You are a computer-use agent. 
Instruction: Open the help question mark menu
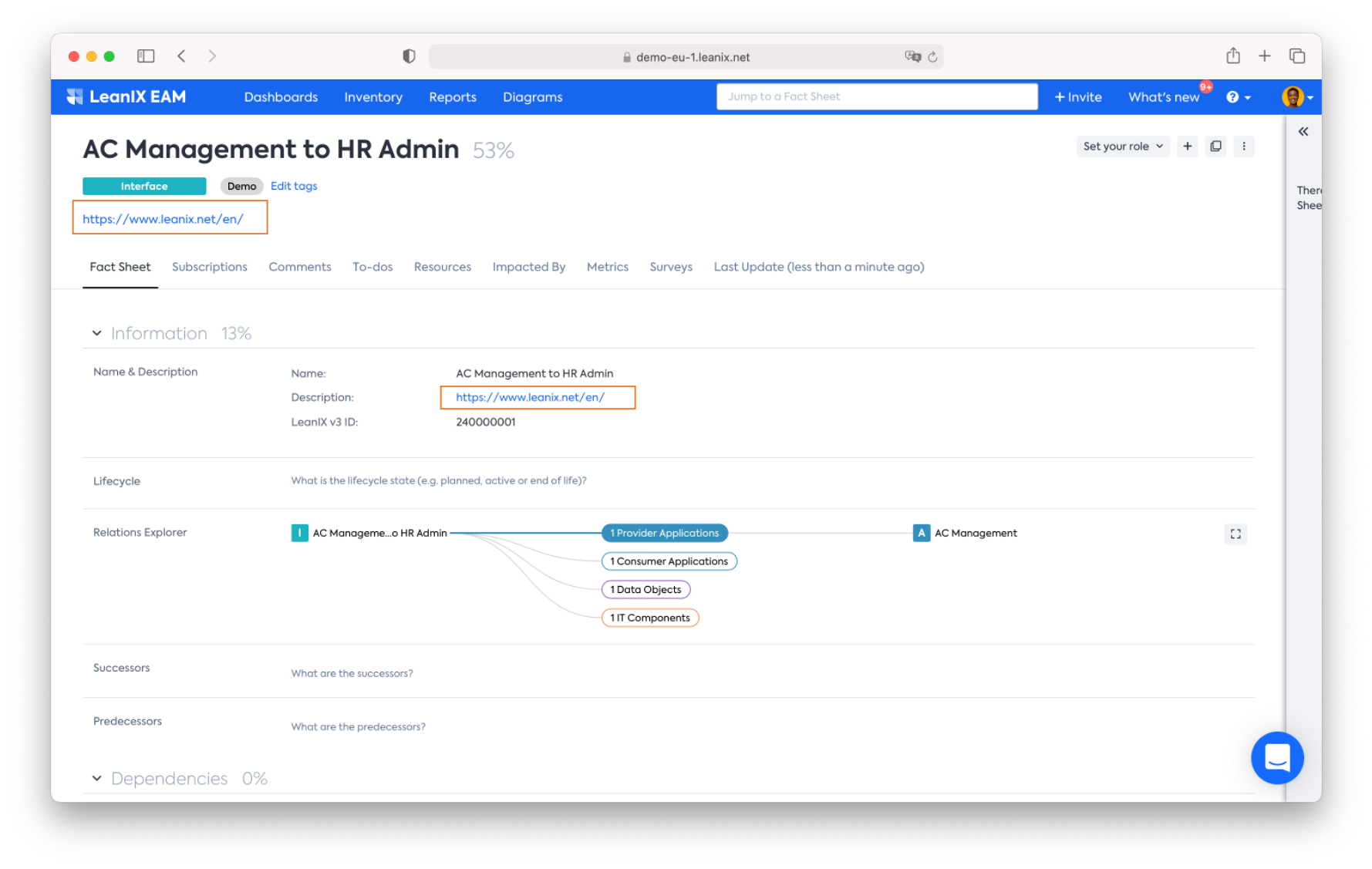click(1238, 97)
